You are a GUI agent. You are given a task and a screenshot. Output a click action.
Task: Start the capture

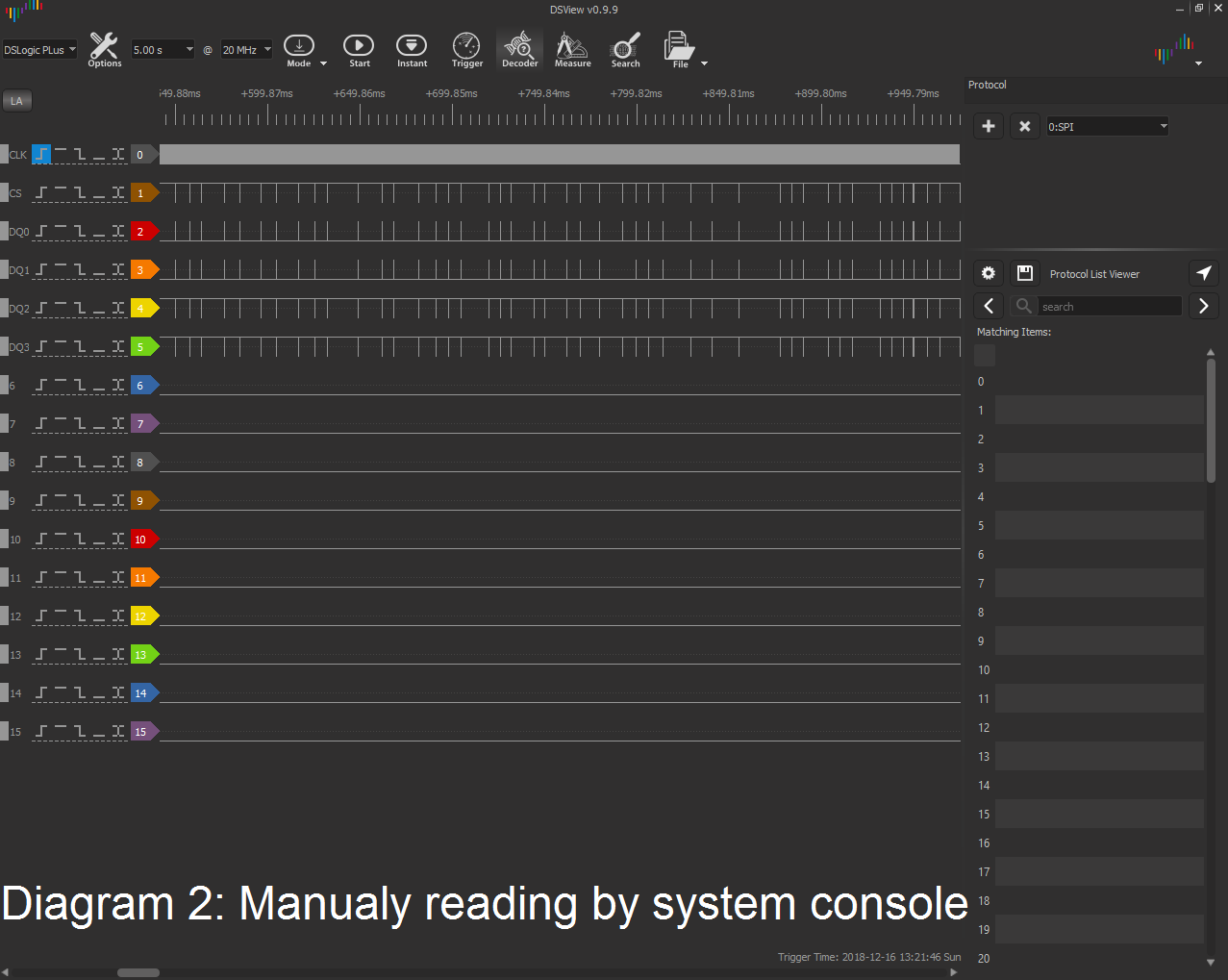click(359, 49)
